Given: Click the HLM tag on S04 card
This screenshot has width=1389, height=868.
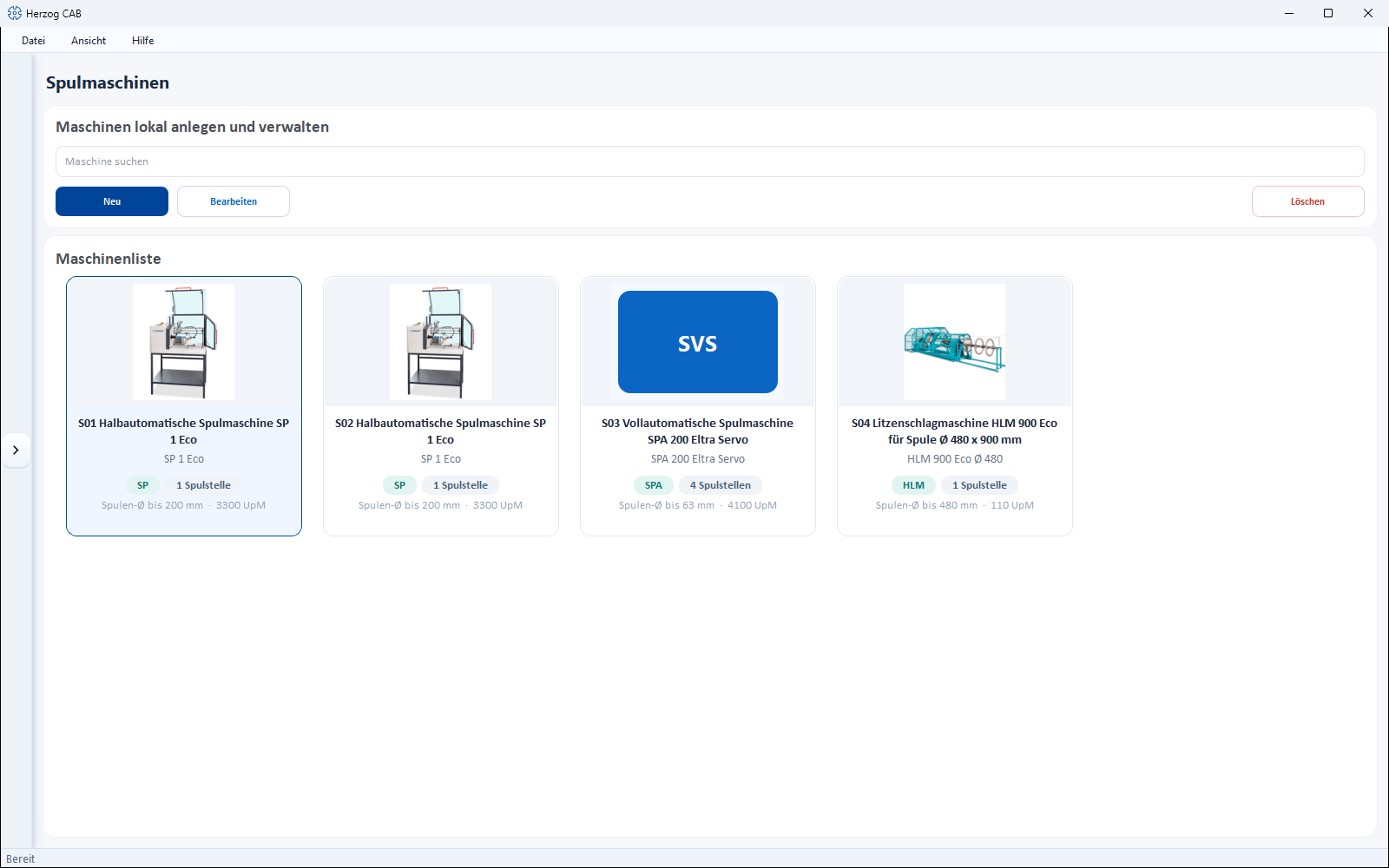Looking at the screenshot, I should coord(913,485).
